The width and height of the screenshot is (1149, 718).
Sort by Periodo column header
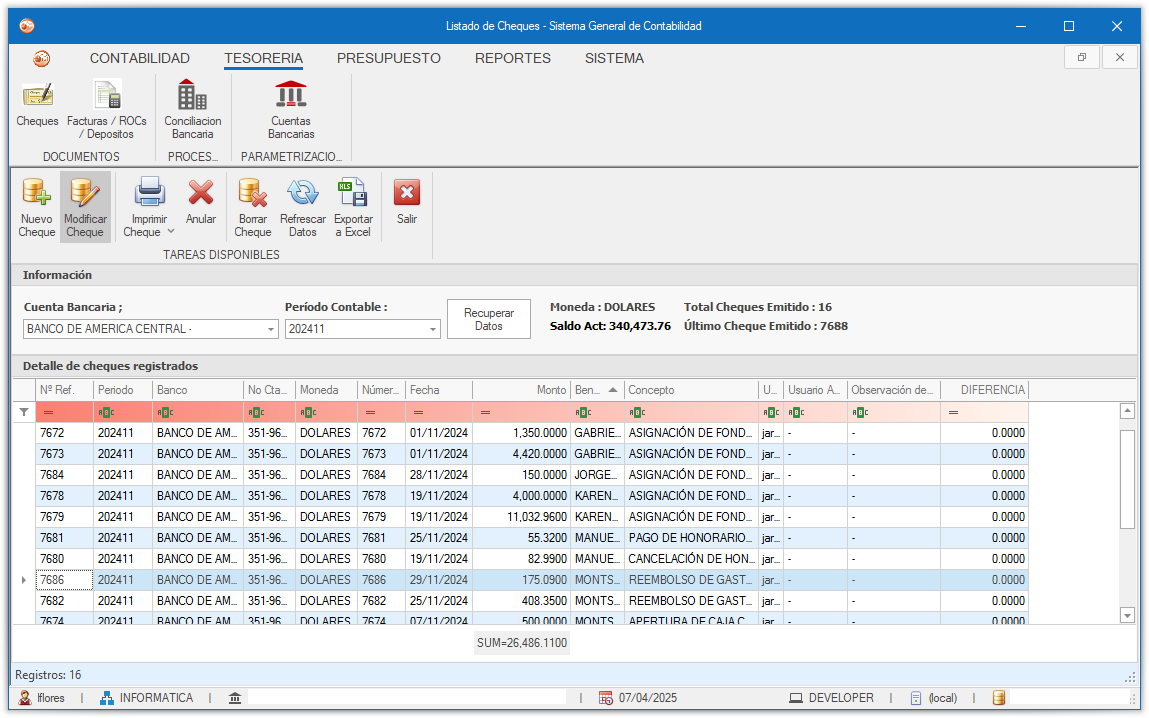click(123, 391)
